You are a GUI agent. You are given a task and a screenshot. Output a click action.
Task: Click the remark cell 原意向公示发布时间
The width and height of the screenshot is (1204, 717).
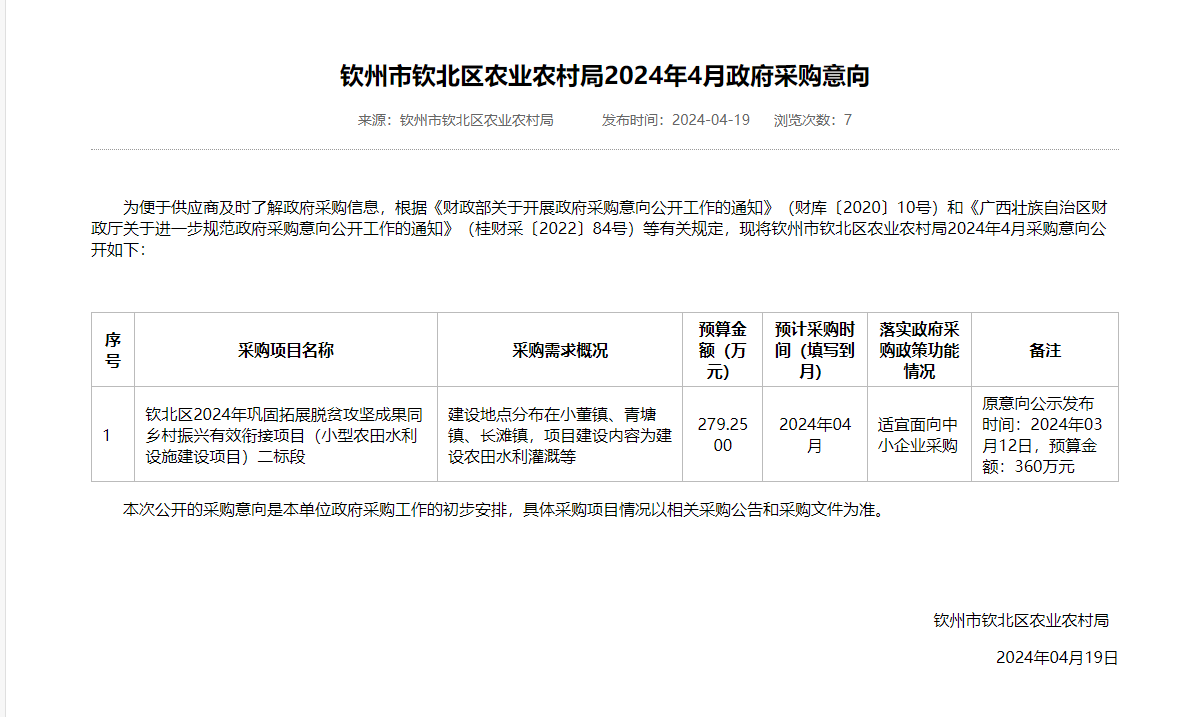pyautogui.click(x=1043, y=435)
